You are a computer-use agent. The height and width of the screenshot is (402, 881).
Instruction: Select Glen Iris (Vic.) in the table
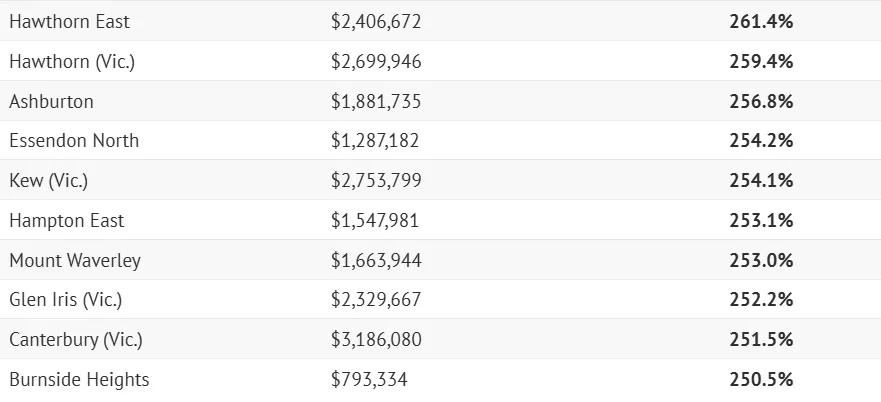tap(65, 300)
